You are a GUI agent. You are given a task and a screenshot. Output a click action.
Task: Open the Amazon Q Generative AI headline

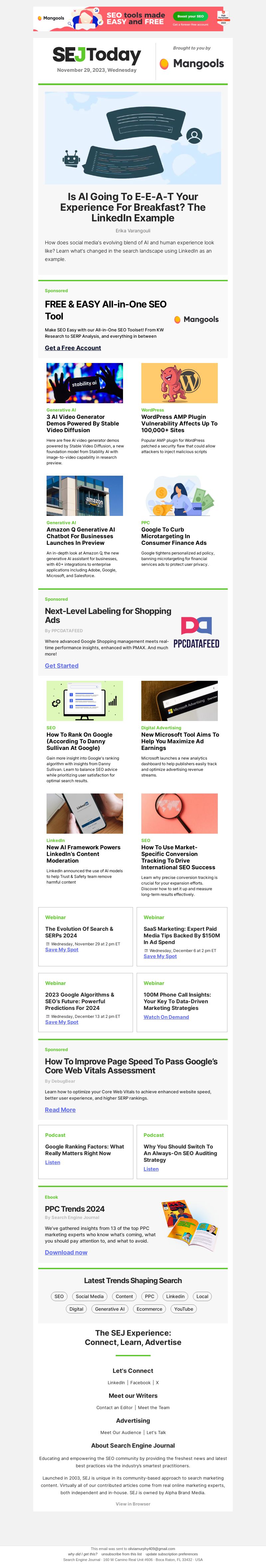pyautogui.click(x=81, y=536)
